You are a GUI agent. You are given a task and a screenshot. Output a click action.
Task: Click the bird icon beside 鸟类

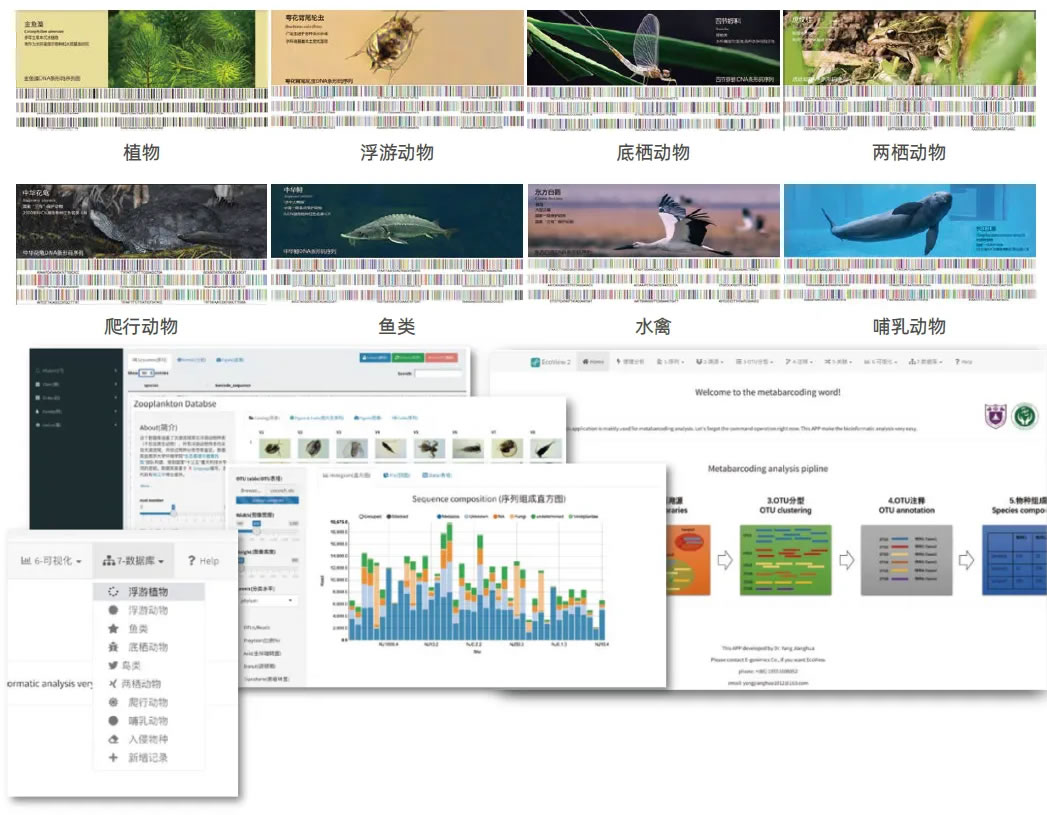pyautogui.click(x=113, y=666)
